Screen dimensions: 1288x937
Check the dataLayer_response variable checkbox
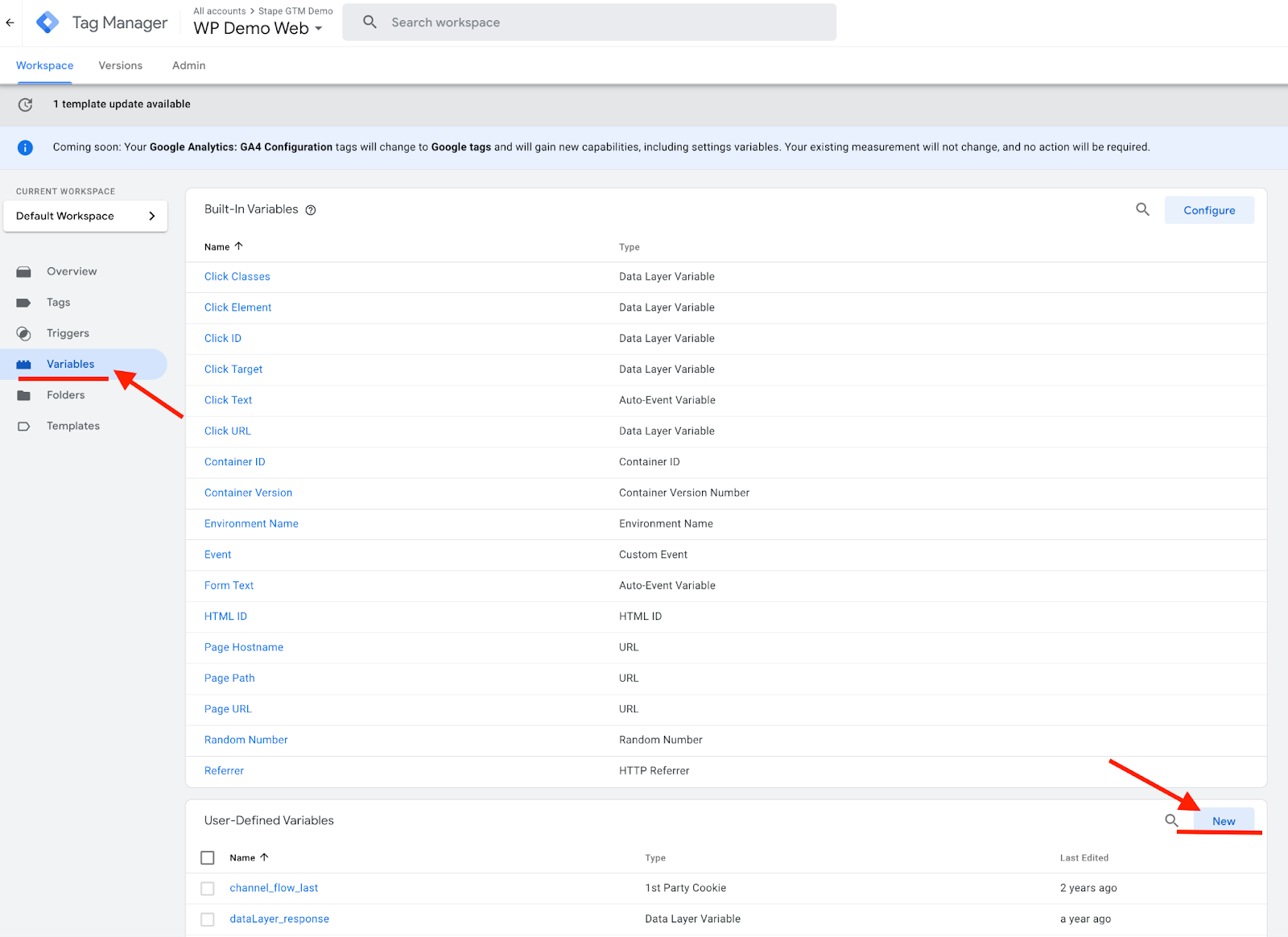207,918
